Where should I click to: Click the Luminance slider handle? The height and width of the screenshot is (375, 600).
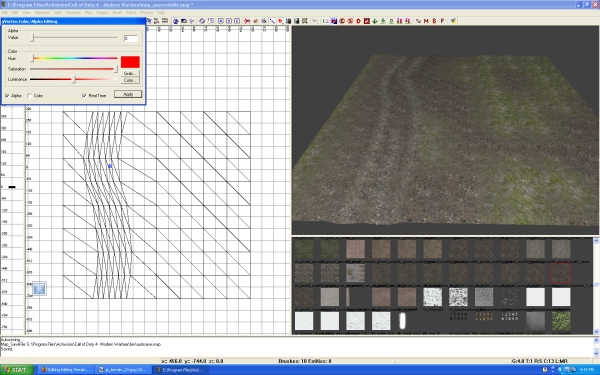(75, 79)
